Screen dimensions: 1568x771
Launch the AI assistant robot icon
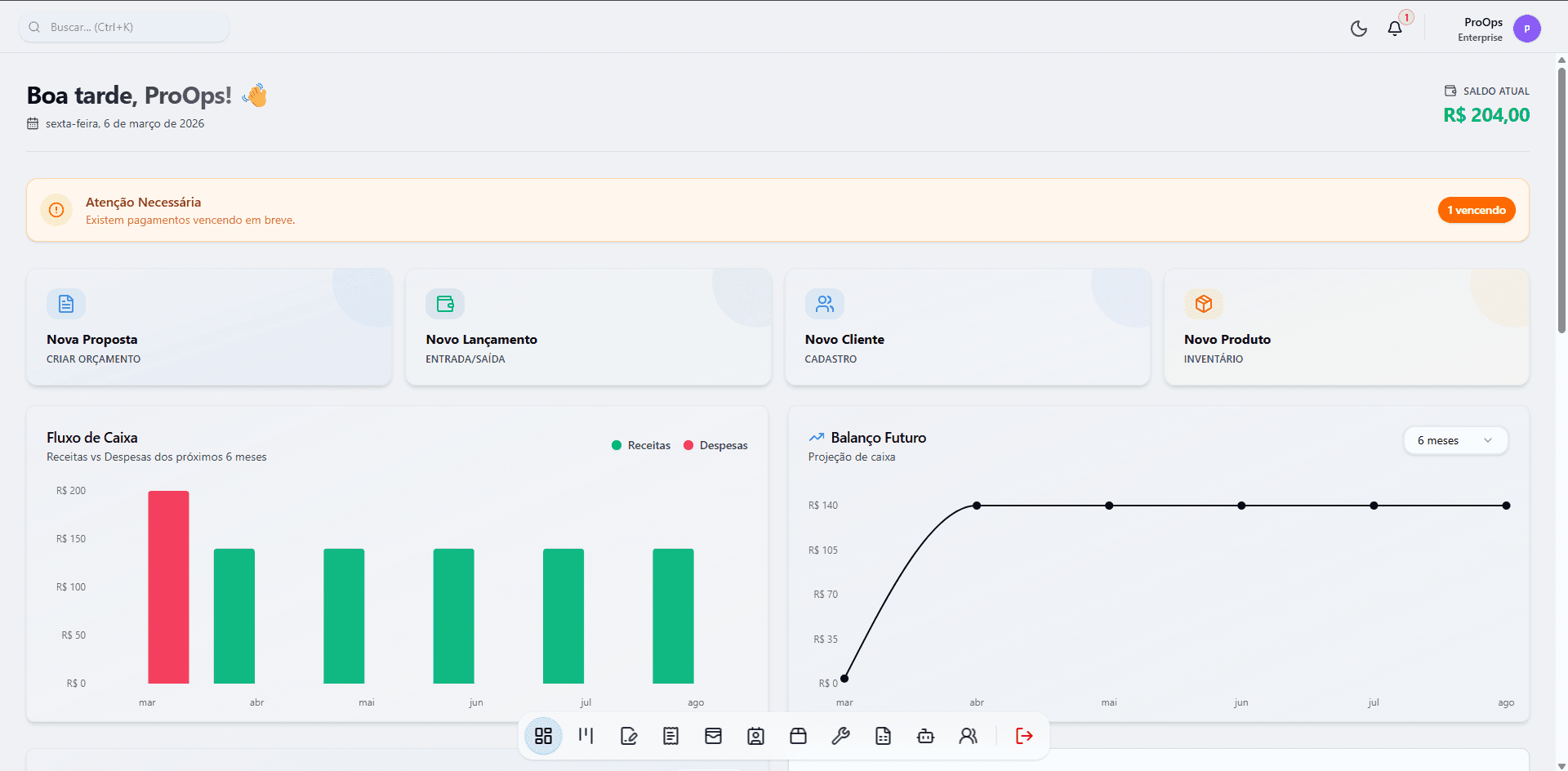[x=925, y=736]
